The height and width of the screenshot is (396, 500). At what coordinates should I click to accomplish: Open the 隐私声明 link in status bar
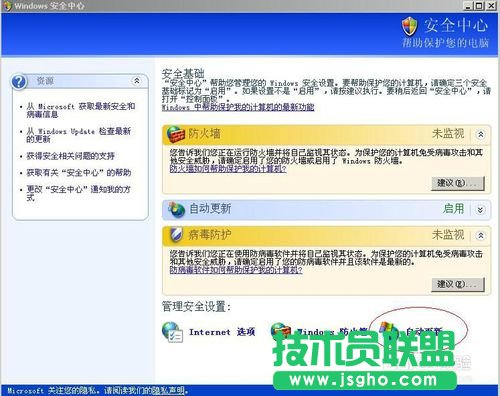click(x=168, y=391)
